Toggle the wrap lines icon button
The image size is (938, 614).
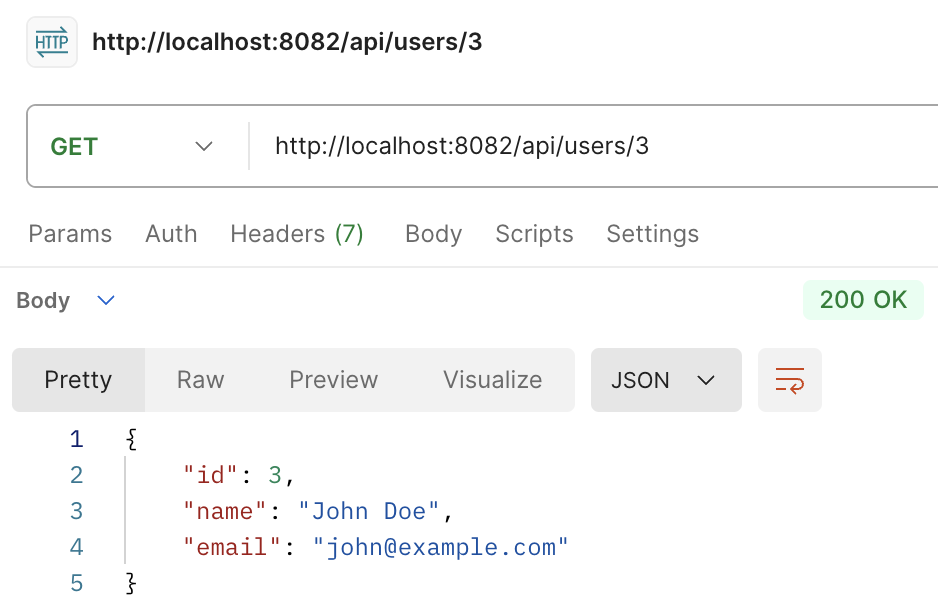coord(790,380)
